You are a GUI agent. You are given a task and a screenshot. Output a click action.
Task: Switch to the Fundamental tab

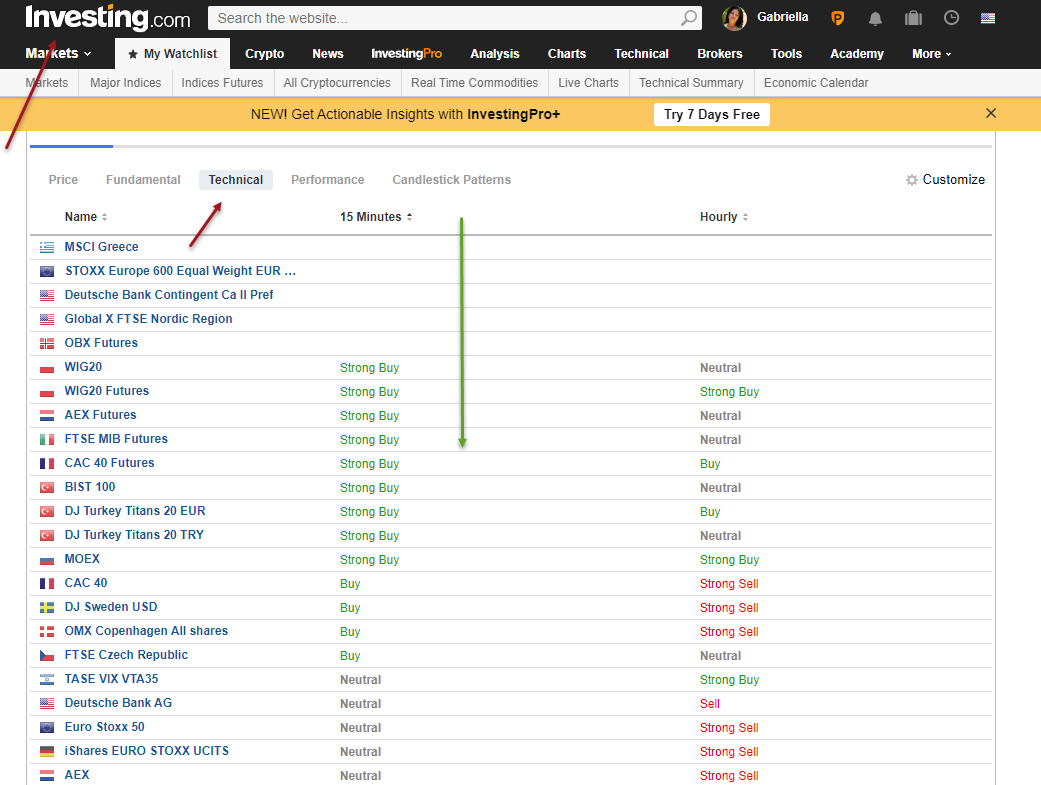[143, 180]
